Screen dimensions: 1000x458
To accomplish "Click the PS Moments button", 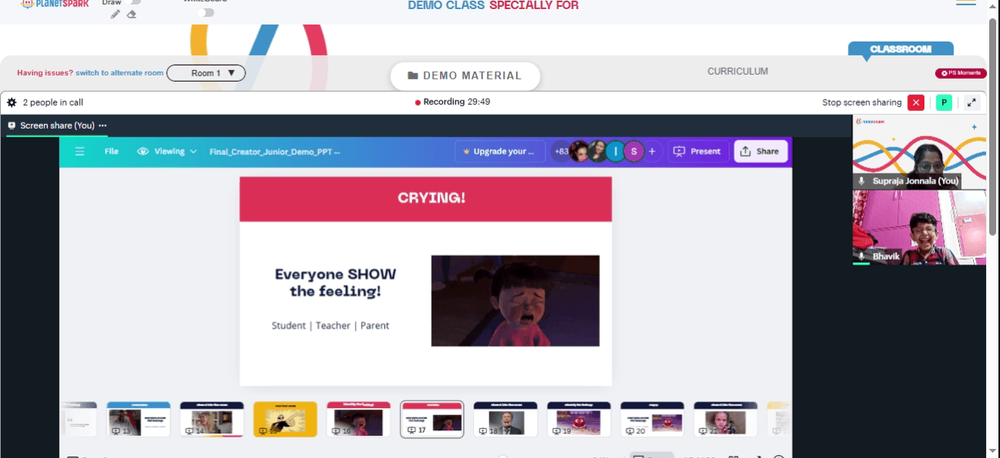I will pyautogui.click(x=960, y=73).
